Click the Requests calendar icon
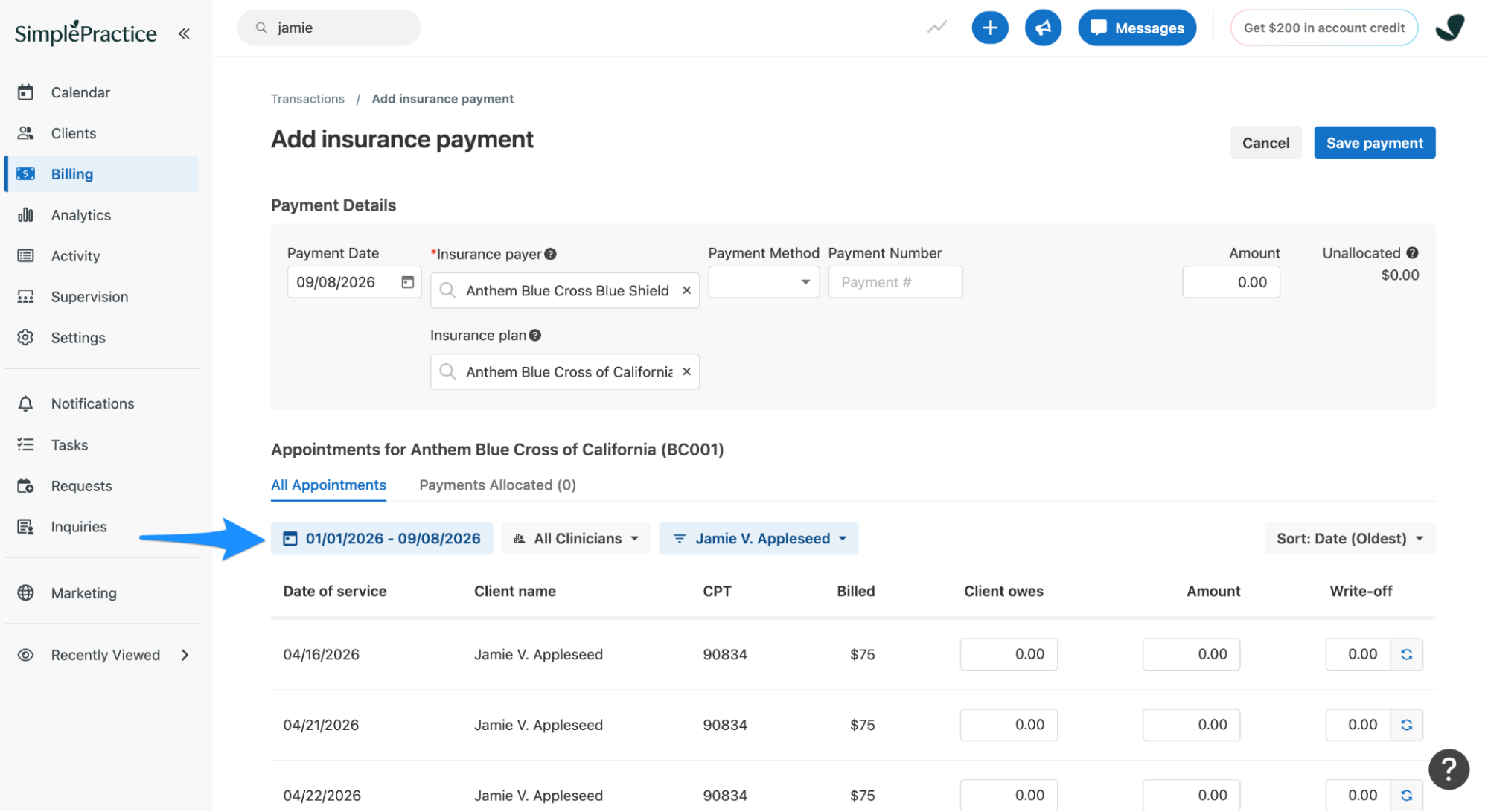Image resolution: width=1488 pixels, height=812 pixels. click(x=25, y=486)
